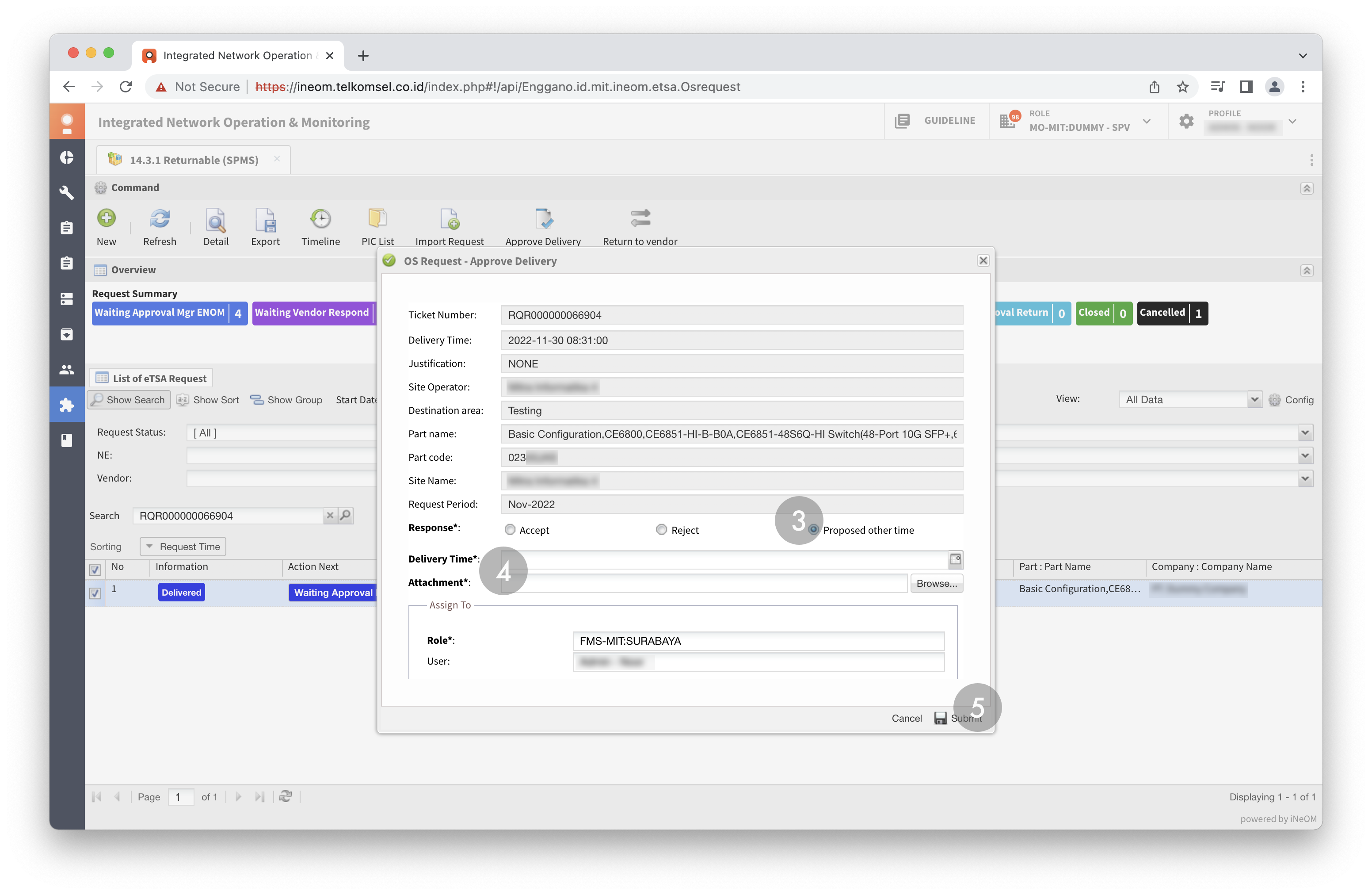
Task: Click the Export command icon
Action: tap(265, 220)
